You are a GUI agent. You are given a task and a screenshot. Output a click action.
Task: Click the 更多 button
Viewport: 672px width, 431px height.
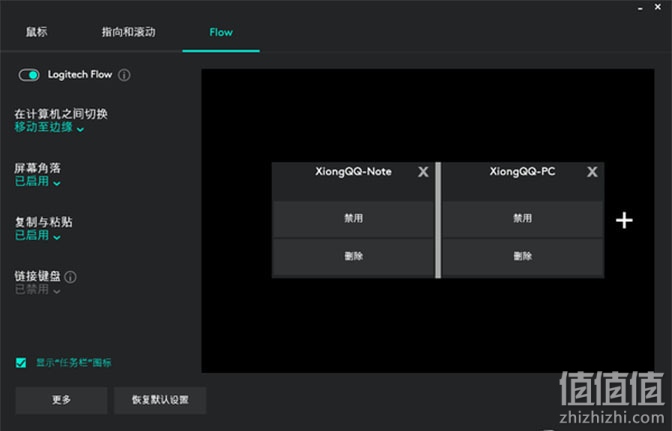pos(61,400)
